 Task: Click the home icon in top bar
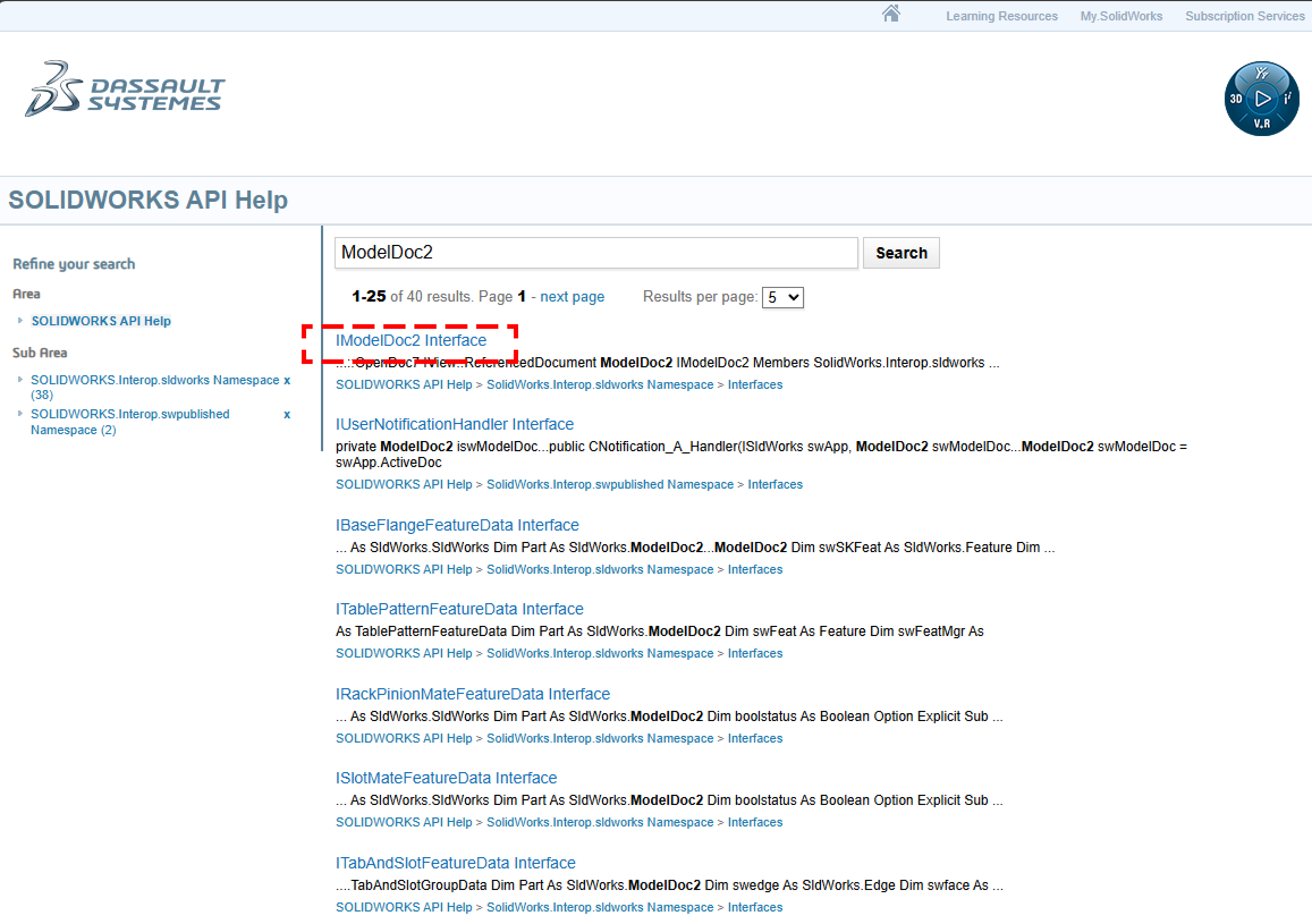pyautogui.click(x=891, y=14)
